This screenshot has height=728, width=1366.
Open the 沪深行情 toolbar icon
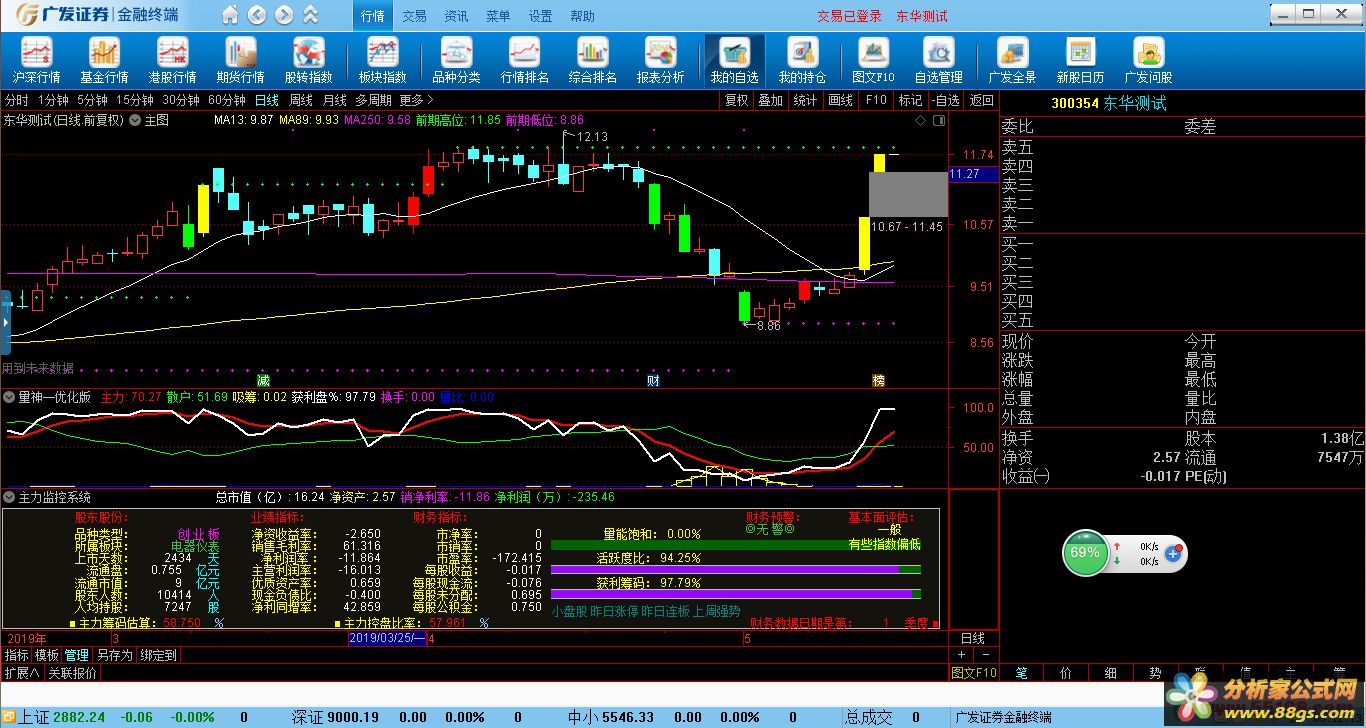coord(36,60)
